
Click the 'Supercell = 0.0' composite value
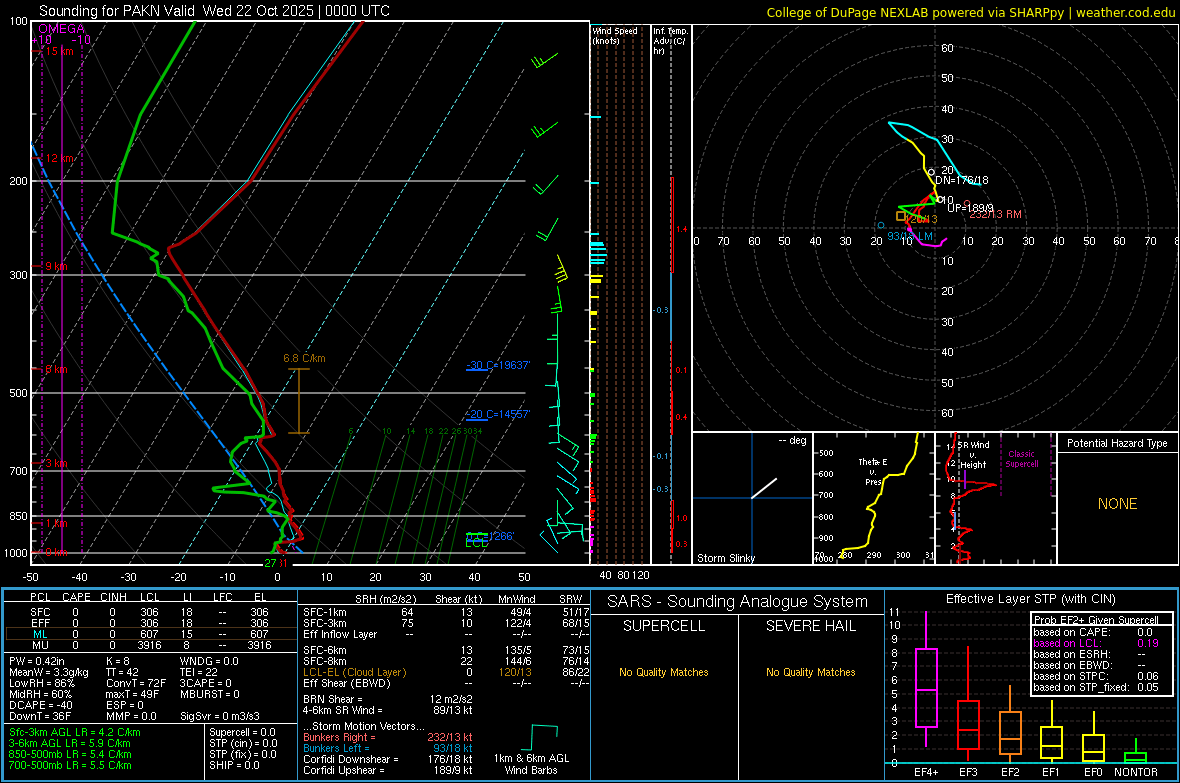pyautogui.click(x=242, y=732)
